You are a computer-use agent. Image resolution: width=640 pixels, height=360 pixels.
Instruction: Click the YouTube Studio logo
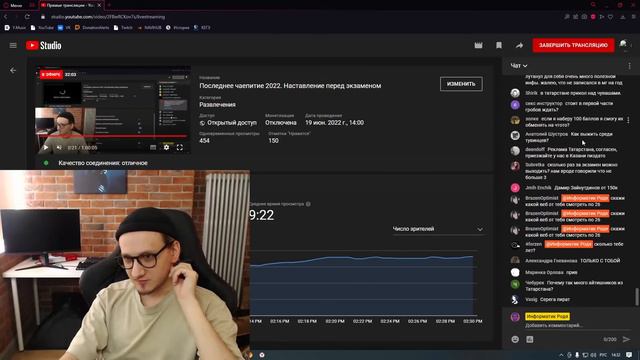(44, 45)
